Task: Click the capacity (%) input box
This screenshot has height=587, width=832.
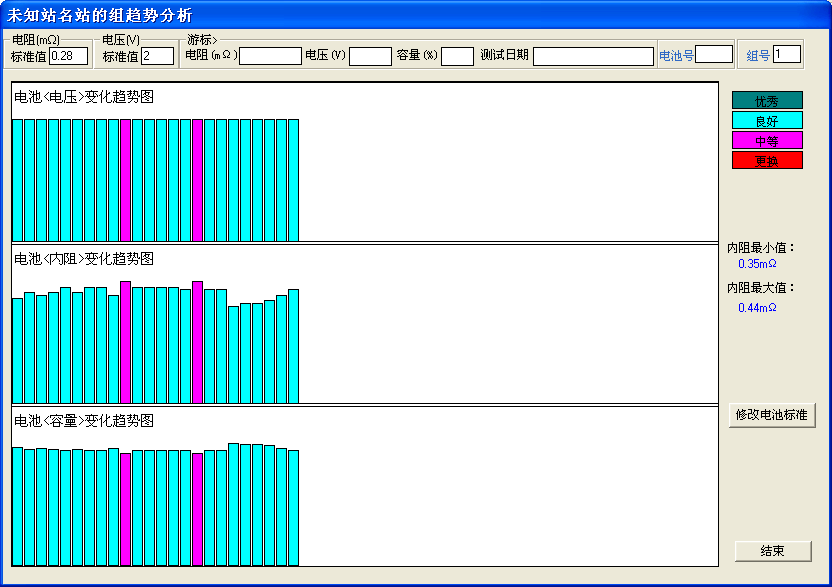Action: (457, 56)
